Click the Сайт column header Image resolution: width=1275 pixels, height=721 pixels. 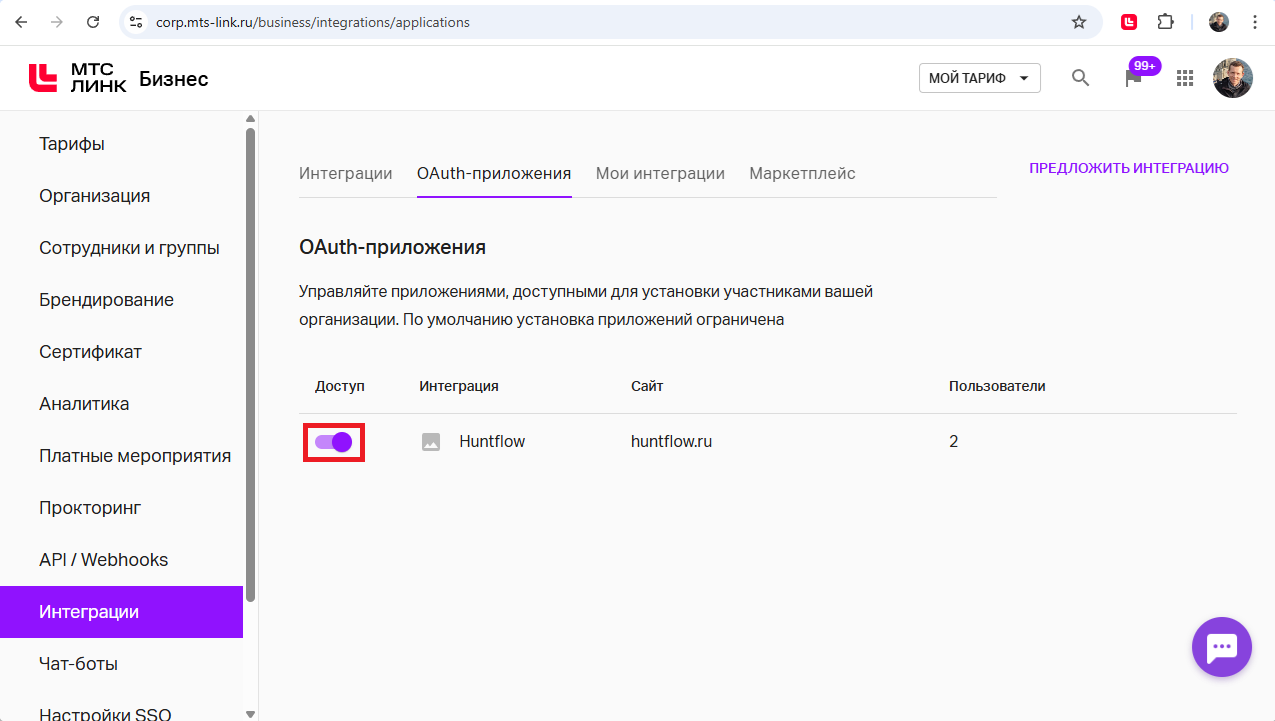(x=647, y=386)
